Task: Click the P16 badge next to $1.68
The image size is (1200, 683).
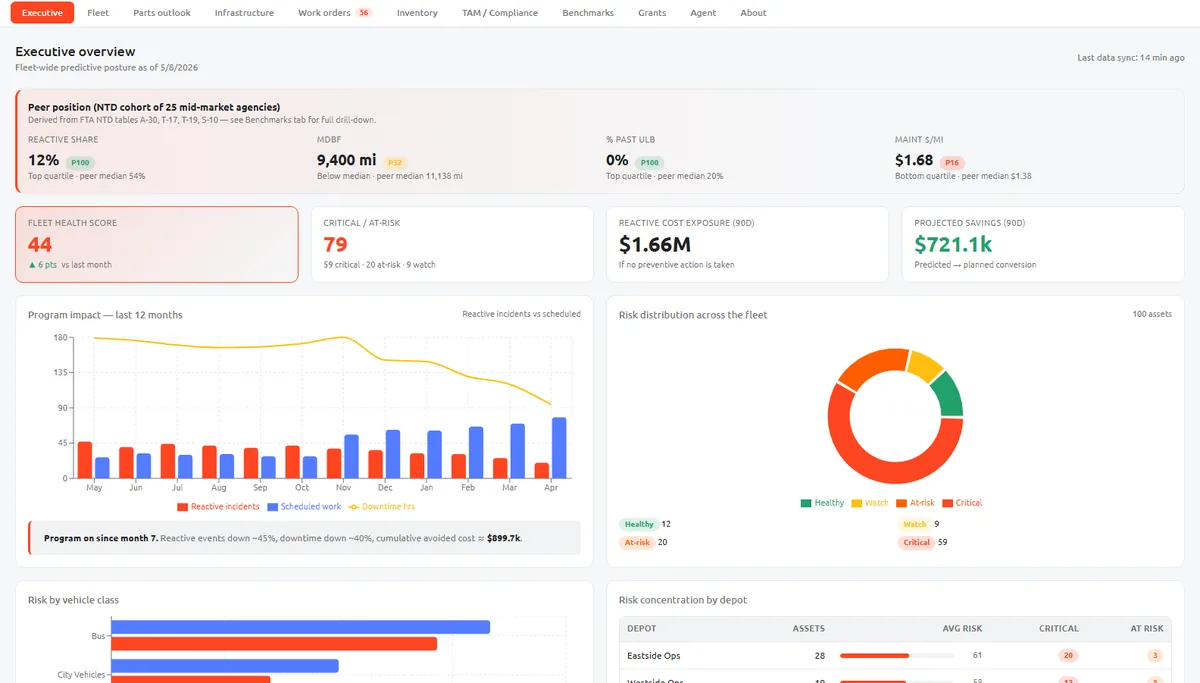Action: coord(952,162)
